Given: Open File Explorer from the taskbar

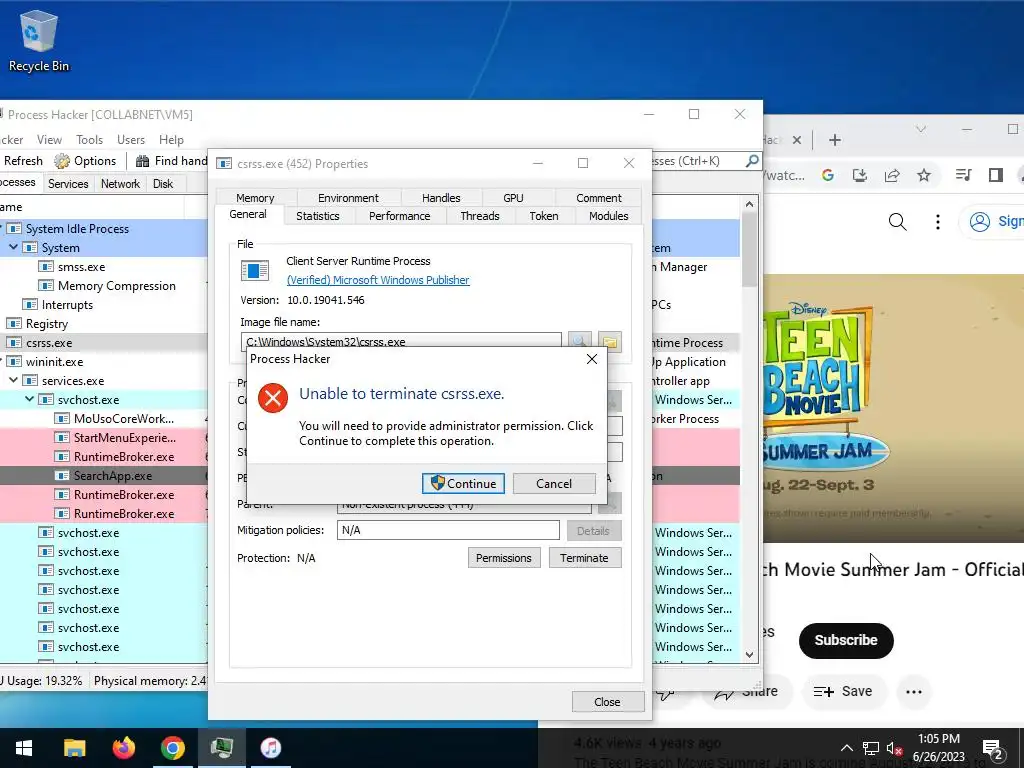Looking at the screenshot, I should [74, 748].
